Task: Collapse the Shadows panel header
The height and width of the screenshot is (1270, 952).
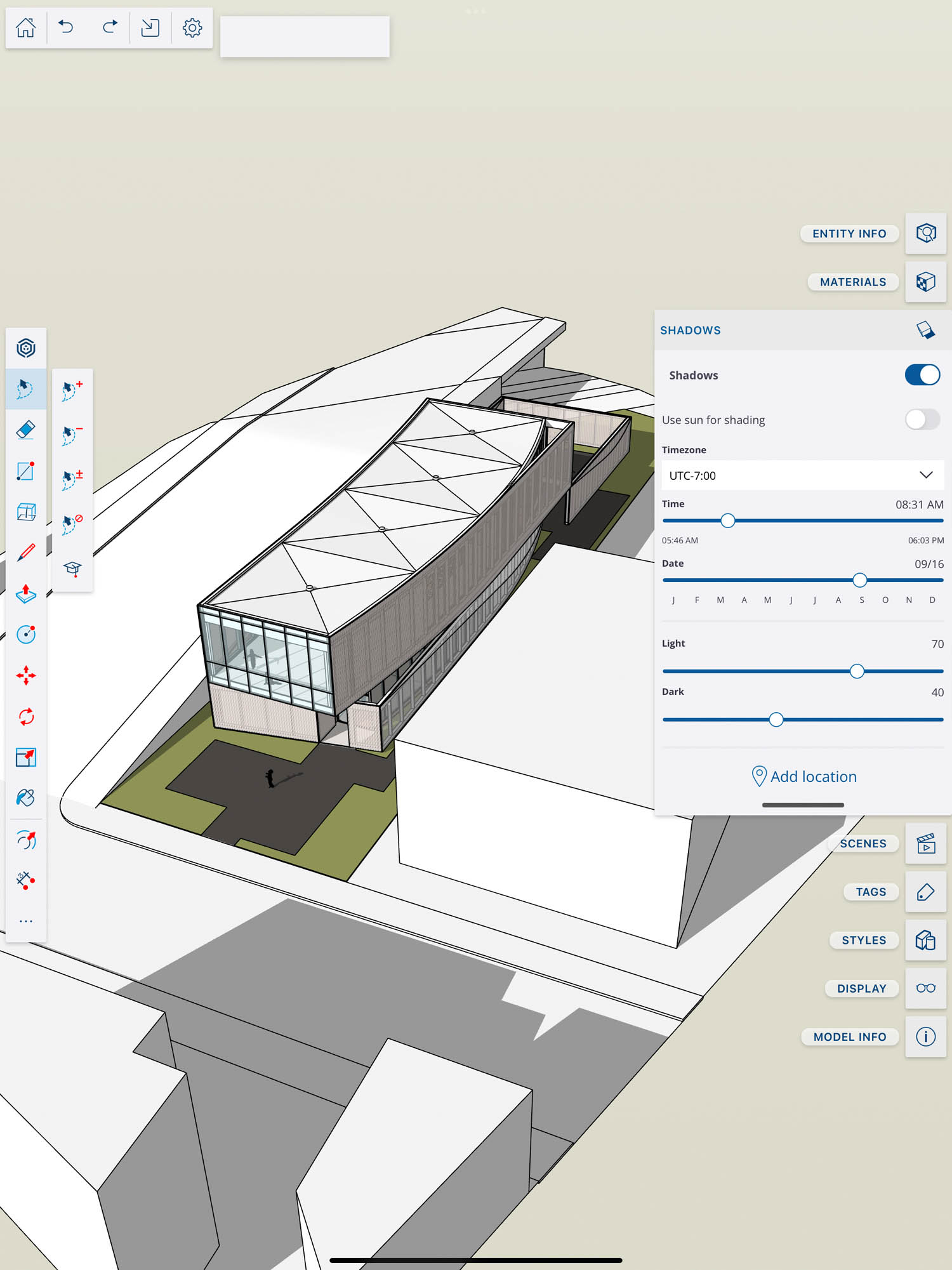Action: pyautogui.click(x=802, y=330)
